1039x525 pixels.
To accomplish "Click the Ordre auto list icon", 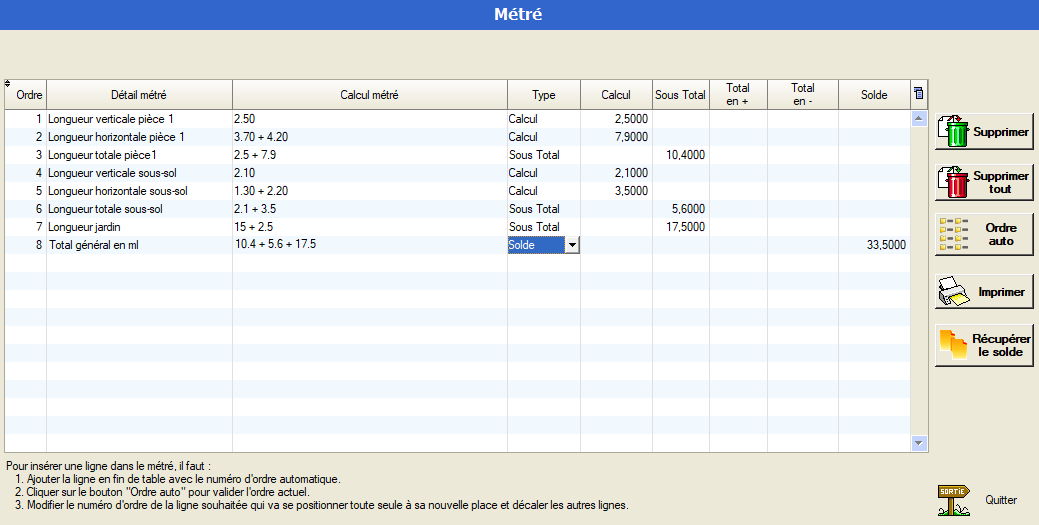I will click(955, 234).
